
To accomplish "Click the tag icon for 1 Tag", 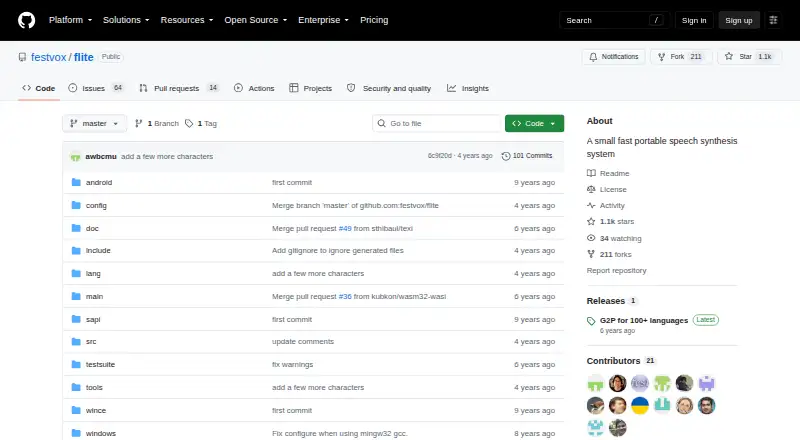I will (189, 124).
